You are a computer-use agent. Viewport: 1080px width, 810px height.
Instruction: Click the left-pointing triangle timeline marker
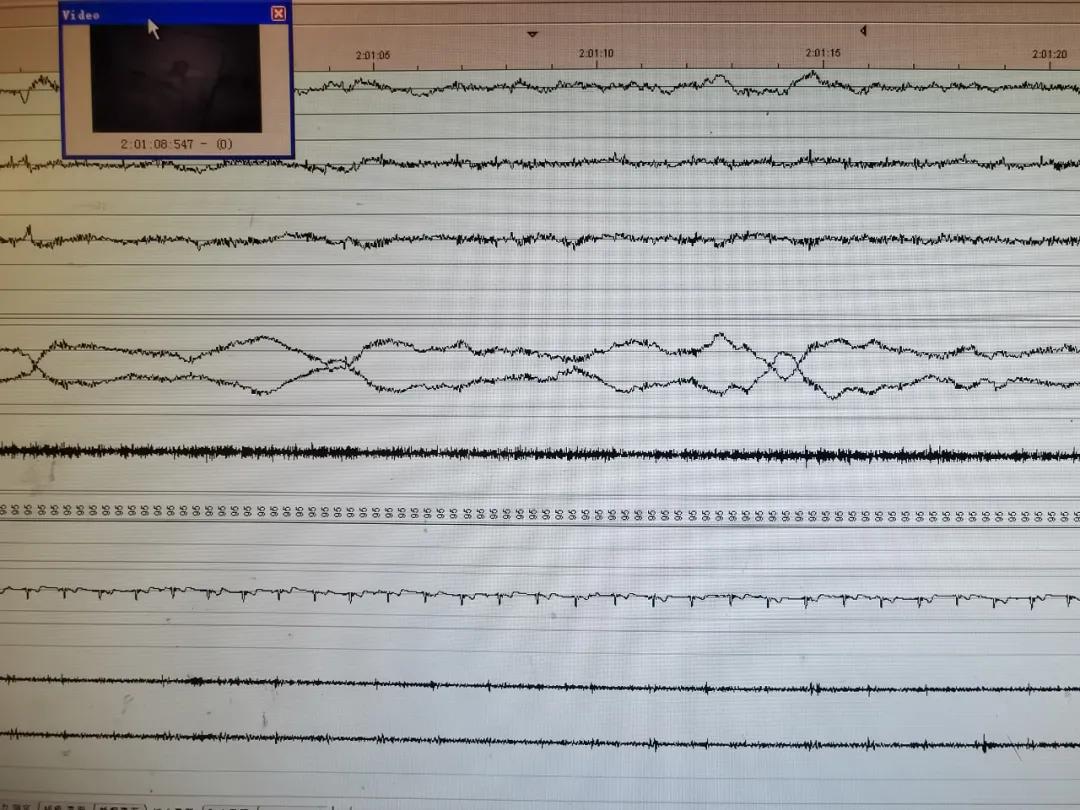tap(863, 30)
